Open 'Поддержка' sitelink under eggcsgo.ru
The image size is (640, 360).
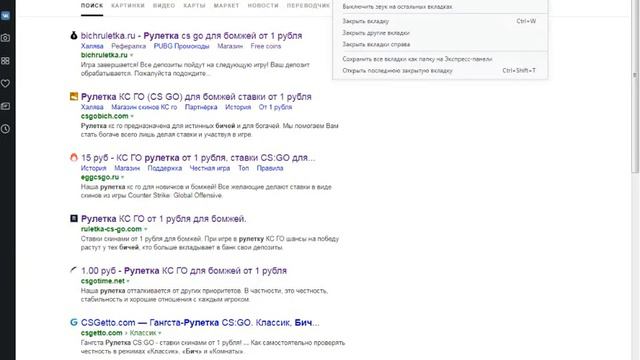[164, 168]
